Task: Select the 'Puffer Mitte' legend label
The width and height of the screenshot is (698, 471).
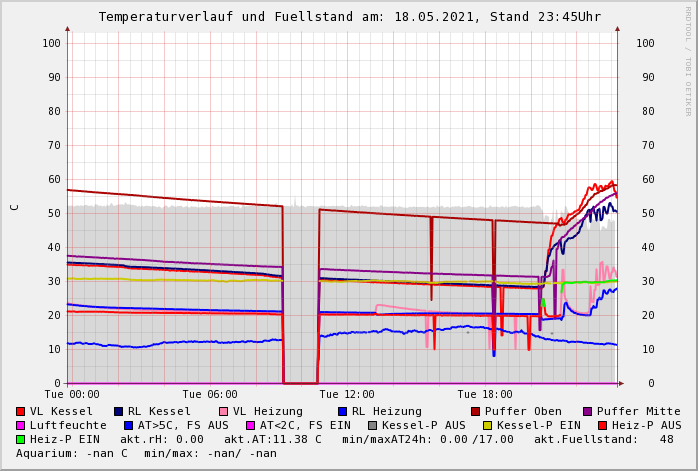Action: 639,411
